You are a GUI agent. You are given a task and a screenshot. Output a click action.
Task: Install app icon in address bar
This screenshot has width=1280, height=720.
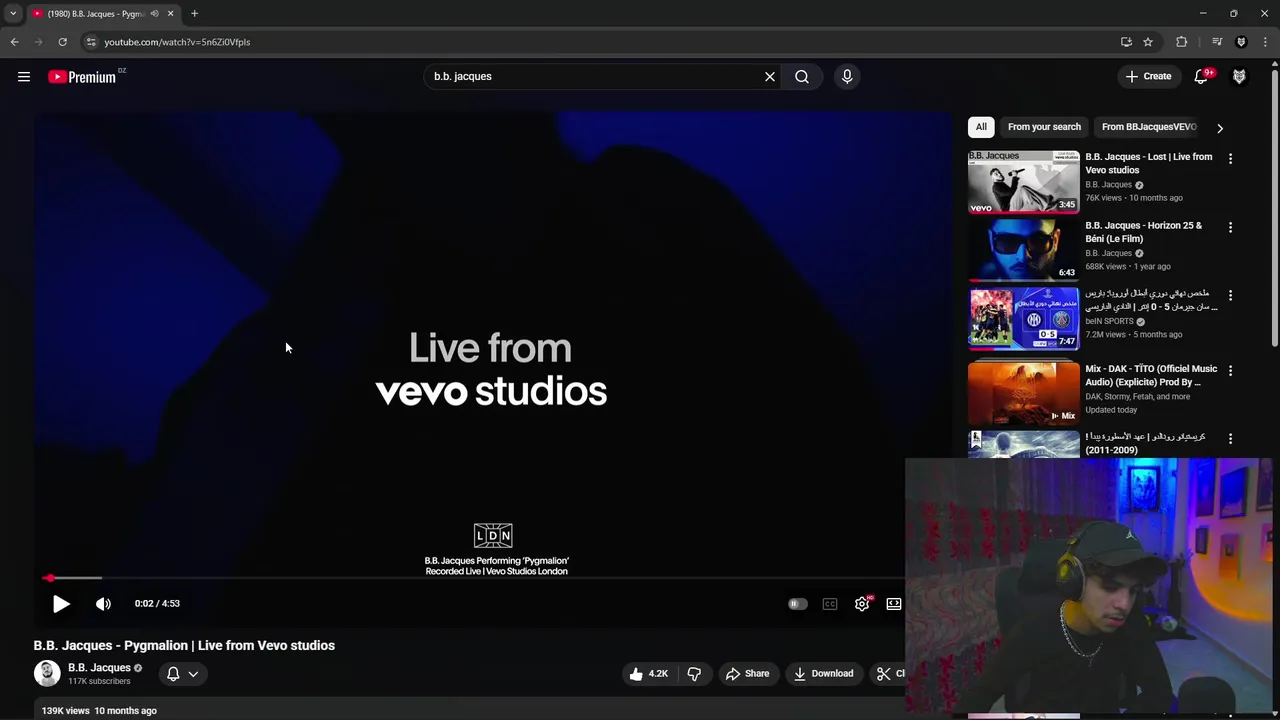click(1126, 42)
